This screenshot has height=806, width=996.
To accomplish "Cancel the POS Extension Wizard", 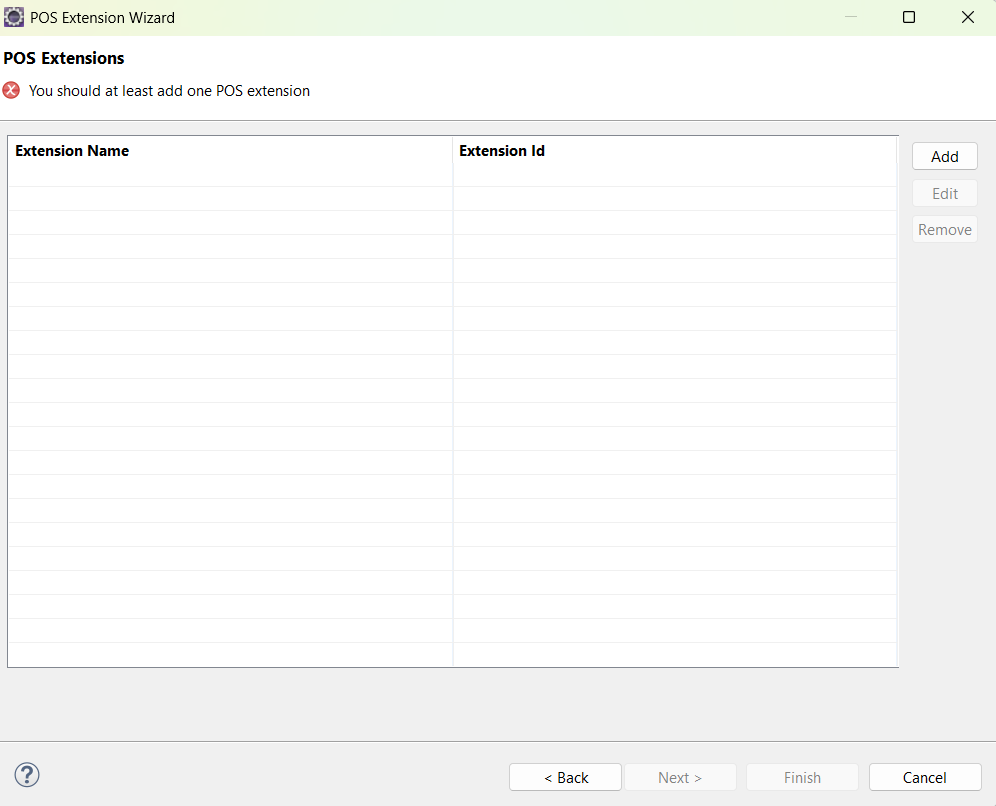I will (924, 777).
